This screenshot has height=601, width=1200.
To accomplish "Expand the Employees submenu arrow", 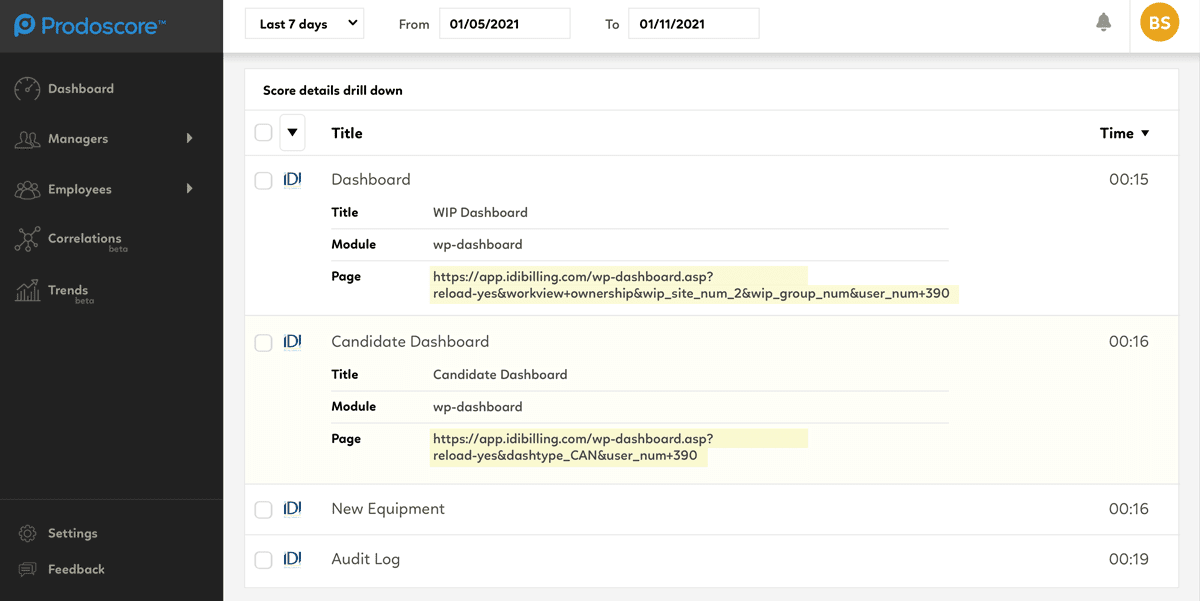I will point(189,188).
